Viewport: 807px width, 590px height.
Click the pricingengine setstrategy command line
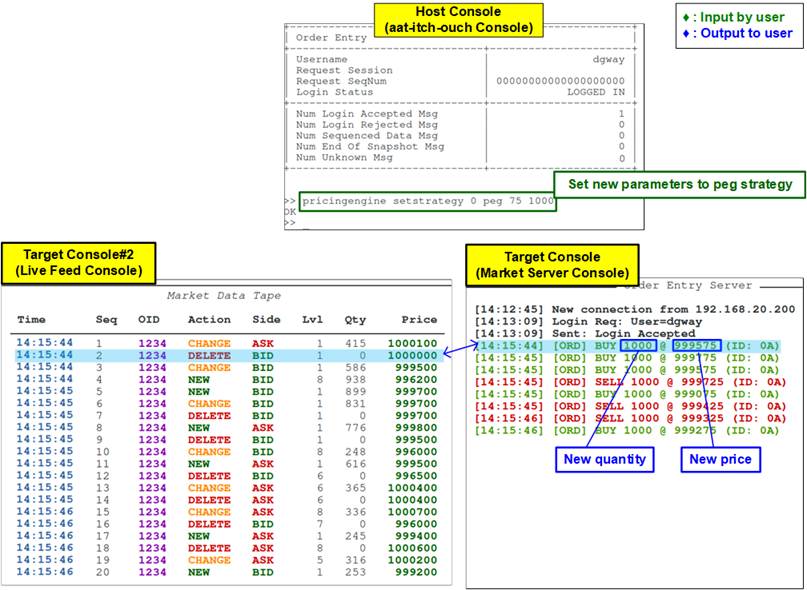(x=428, y=200)
